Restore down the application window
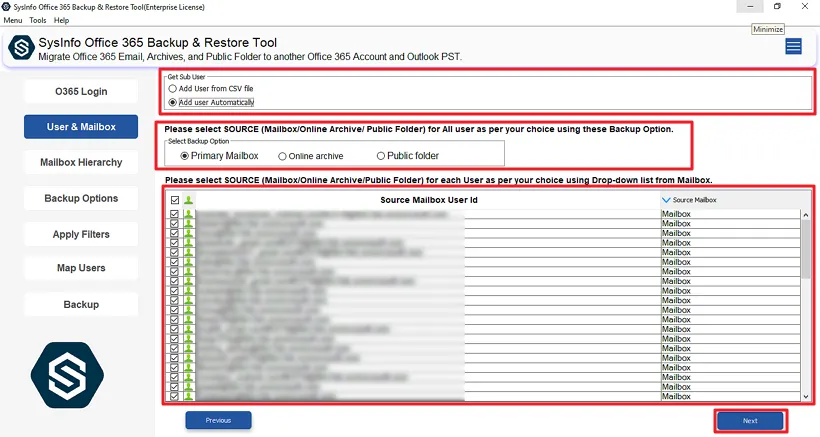 pyautogui.click(x=777, y=6)
